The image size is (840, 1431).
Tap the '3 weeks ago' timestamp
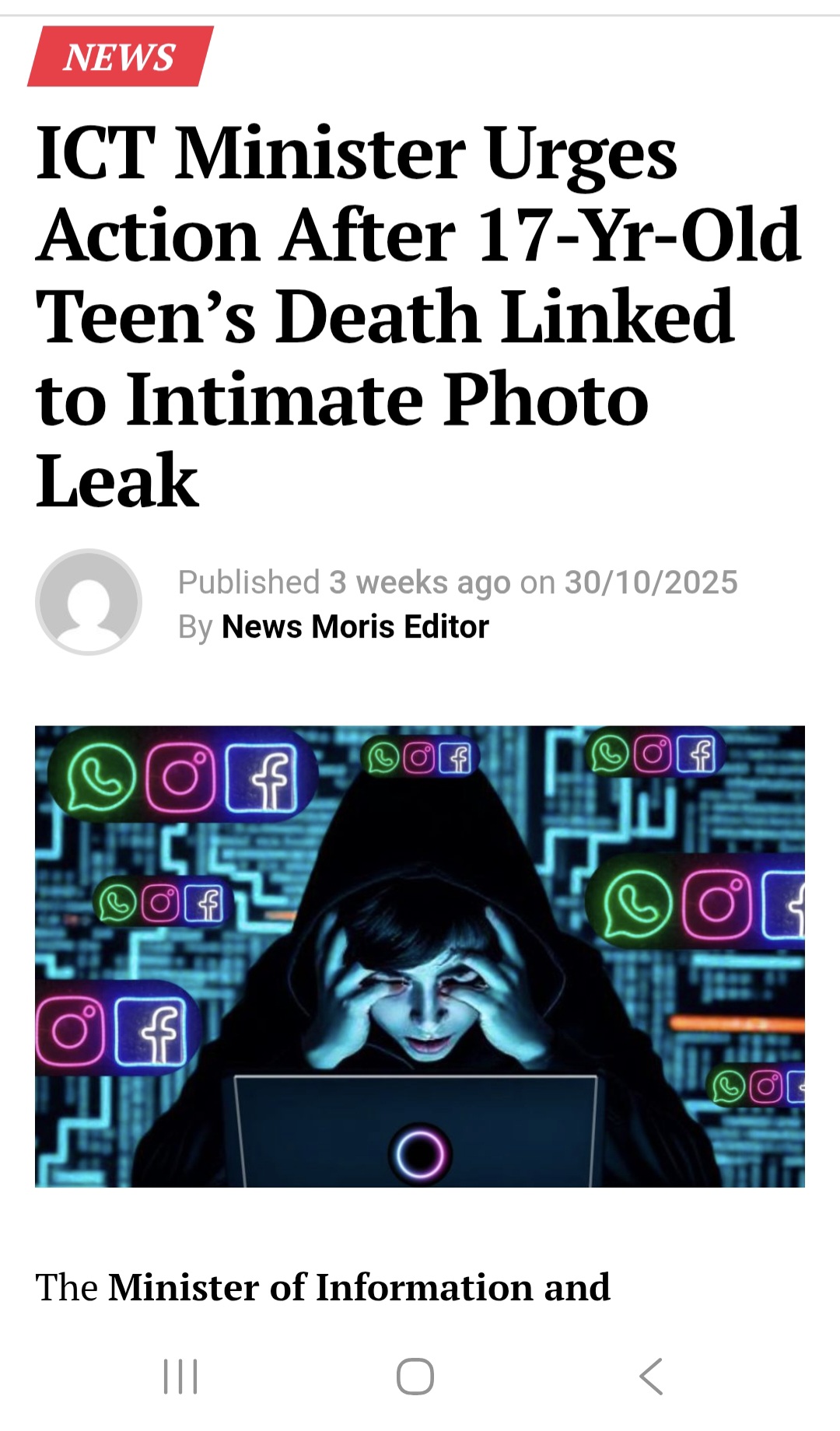pyautogui.click(x=419, y=583)
